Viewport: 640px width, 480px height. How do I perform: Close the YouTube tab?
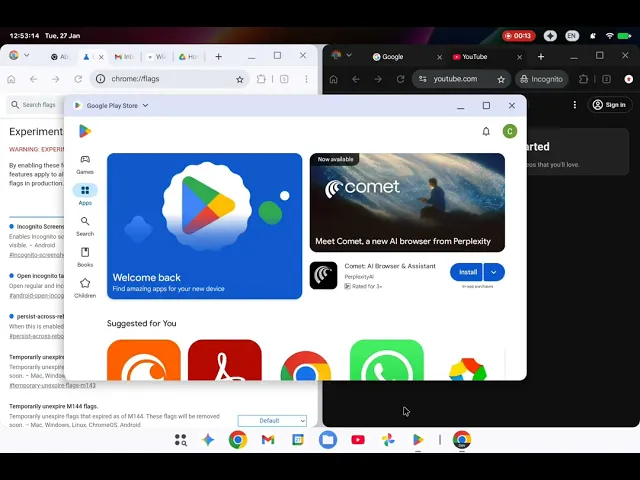point(519,57)
